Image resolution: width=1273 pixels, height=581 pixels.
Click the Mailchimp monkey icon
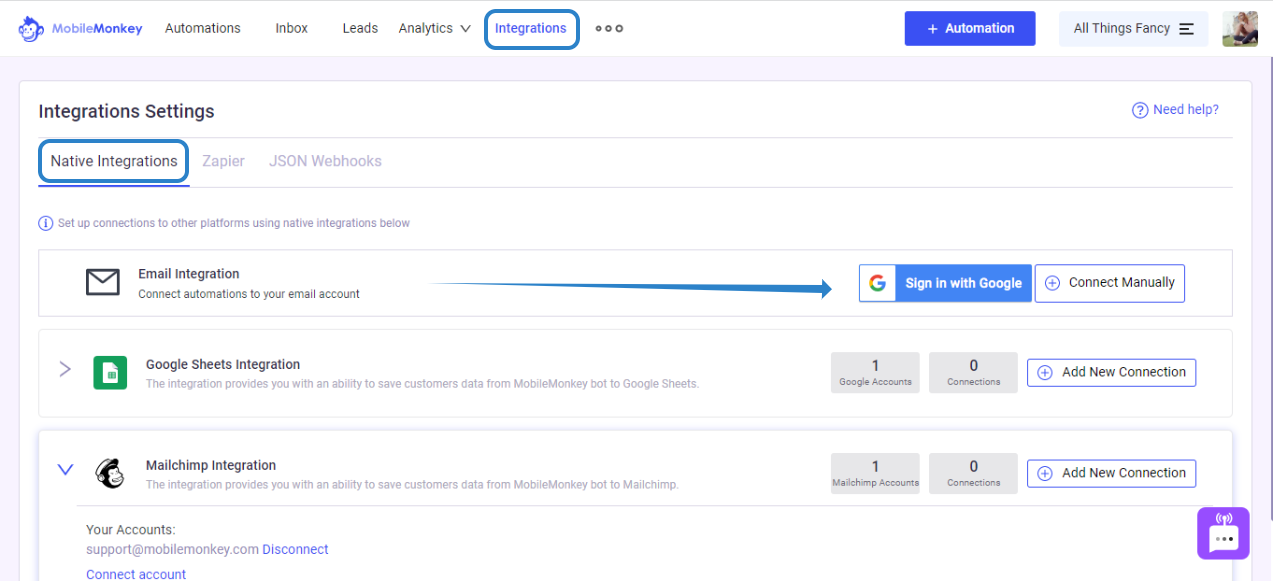110,474
